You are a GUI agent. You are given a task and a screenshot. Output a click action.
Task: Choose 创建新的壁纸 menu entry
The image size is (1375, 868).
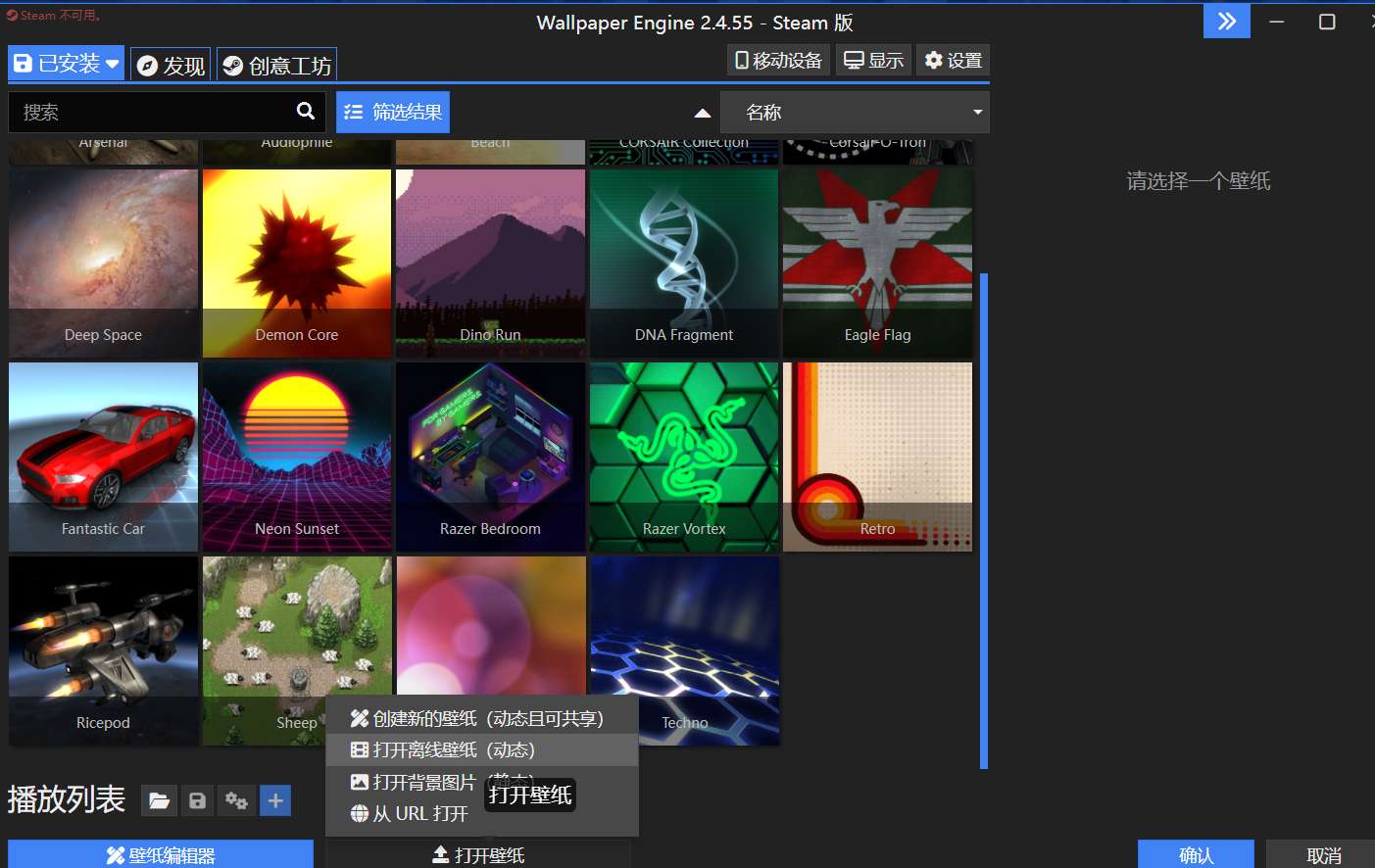[x=481, y=719]
